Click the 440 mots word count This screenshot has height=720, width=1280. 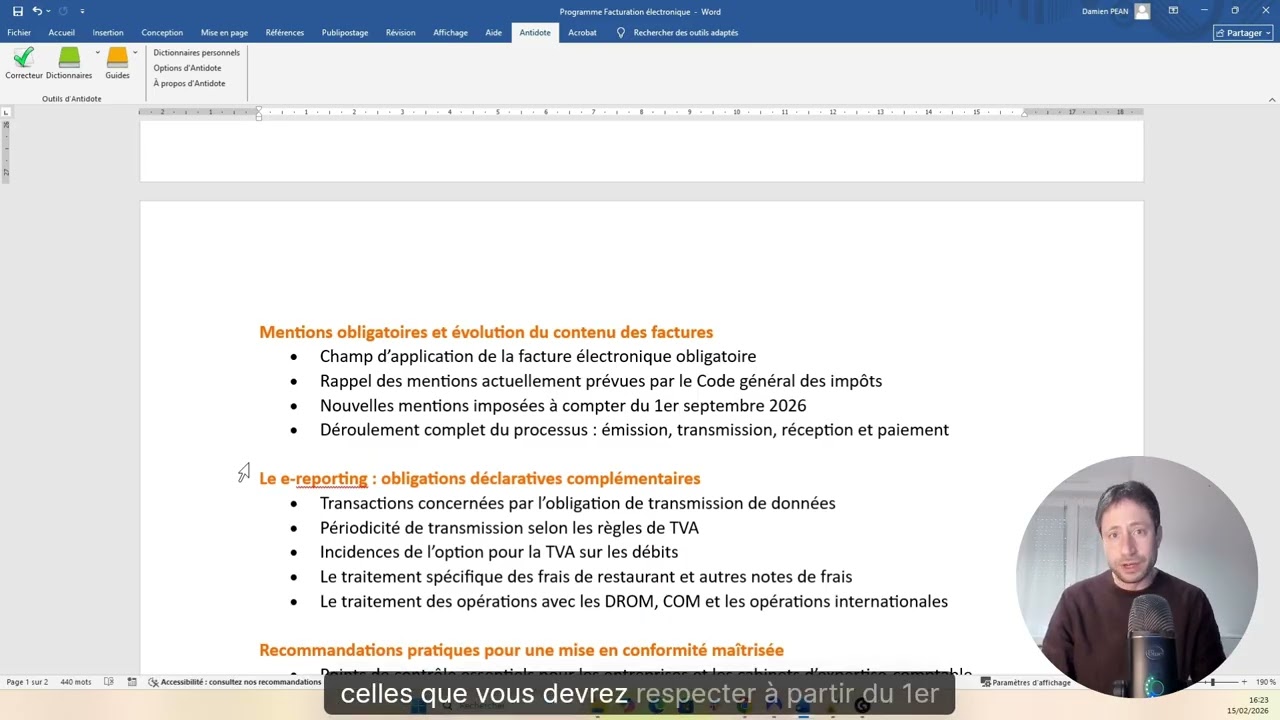(76, 682)
